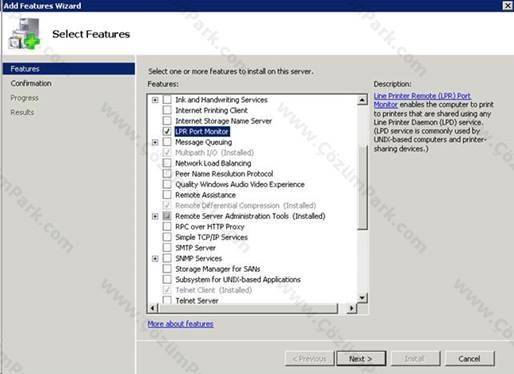Select the Network Load Balancing label
The width and height of the screenshot is (514, 374).
(x=213, y=163)
